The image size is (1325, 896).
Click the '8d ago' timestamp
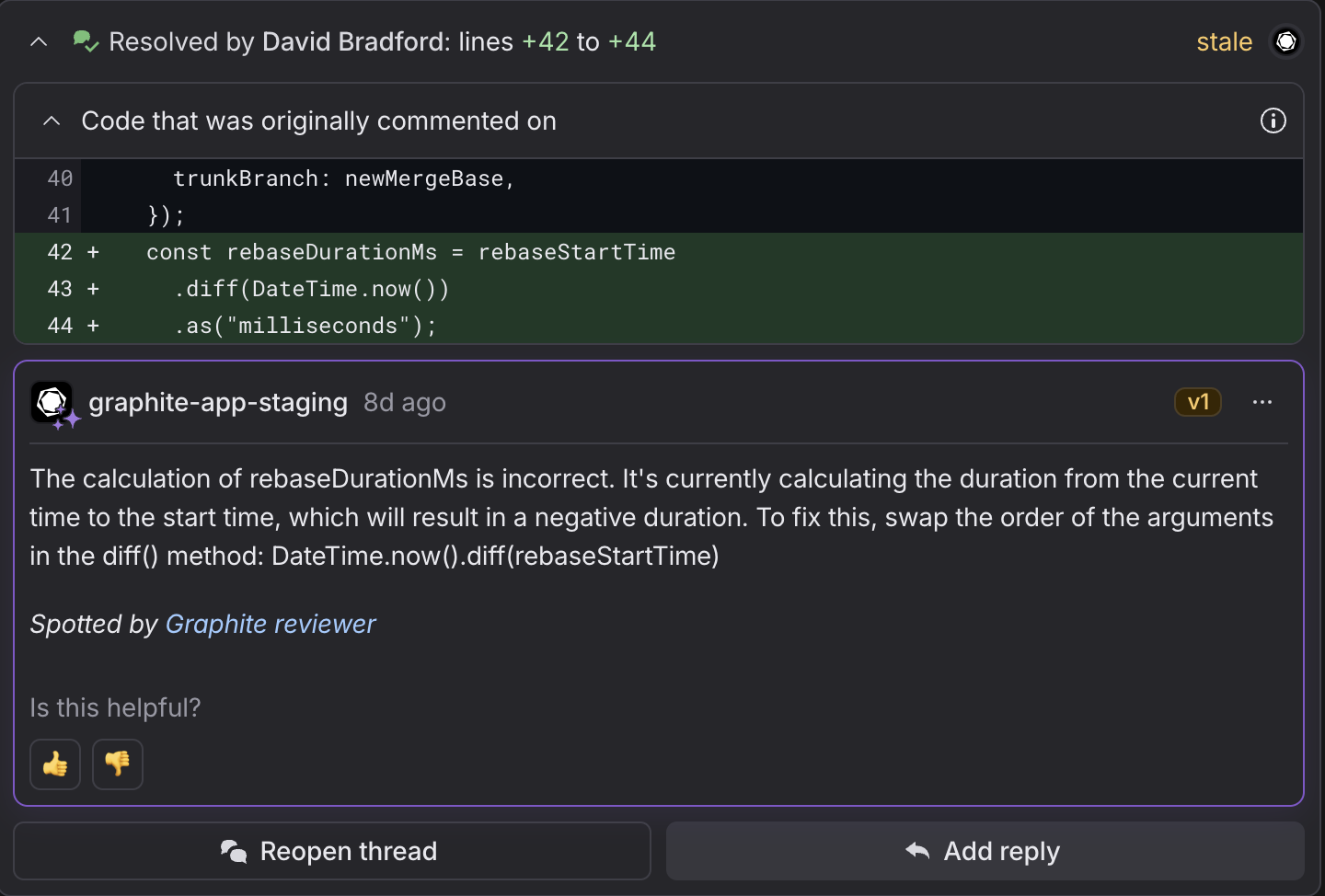coord(405,402)
